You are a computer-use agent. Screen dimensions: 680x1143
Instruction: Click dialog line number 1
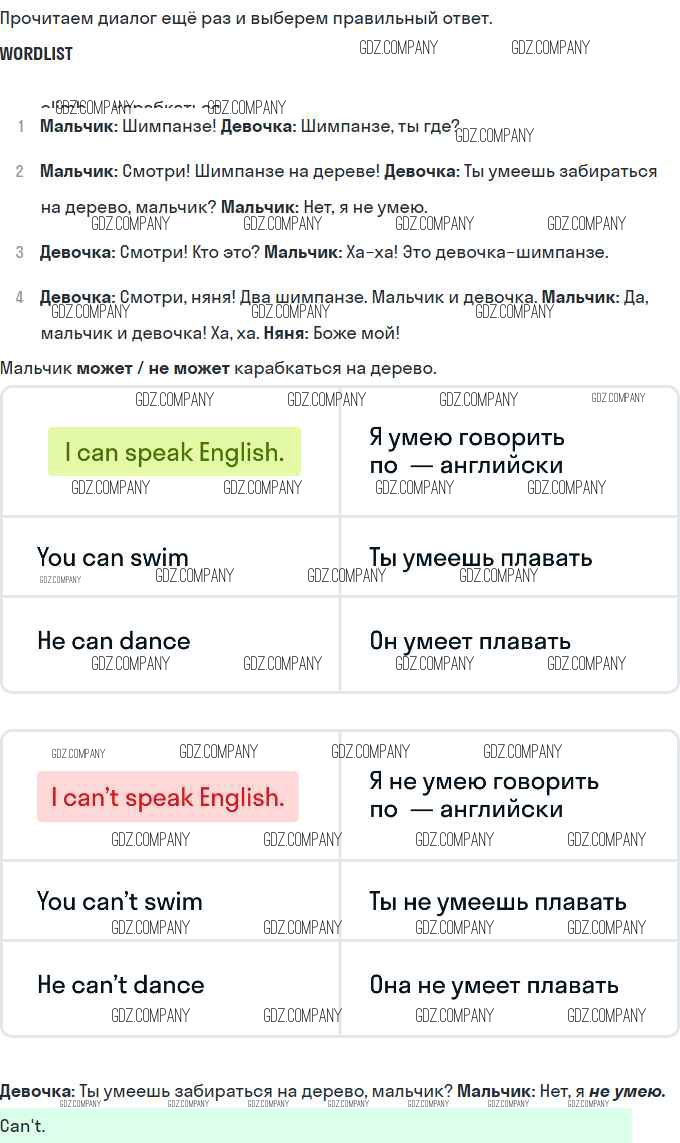click(20, 127)
